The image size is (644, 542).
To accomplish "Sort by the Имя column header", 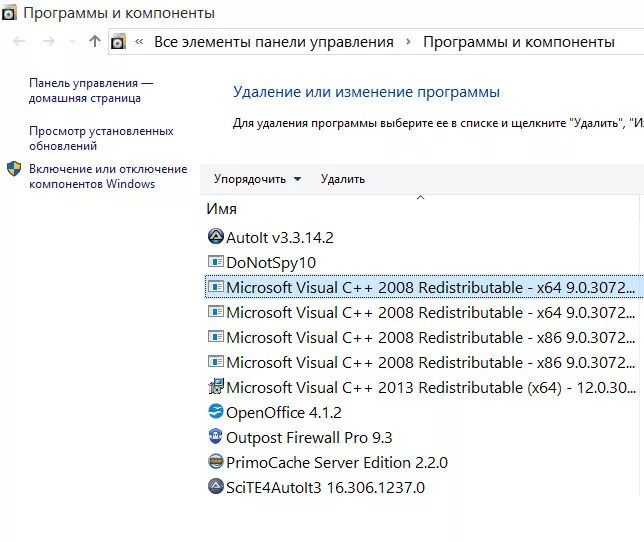I will pyautogui.click(x=222, y=209).
